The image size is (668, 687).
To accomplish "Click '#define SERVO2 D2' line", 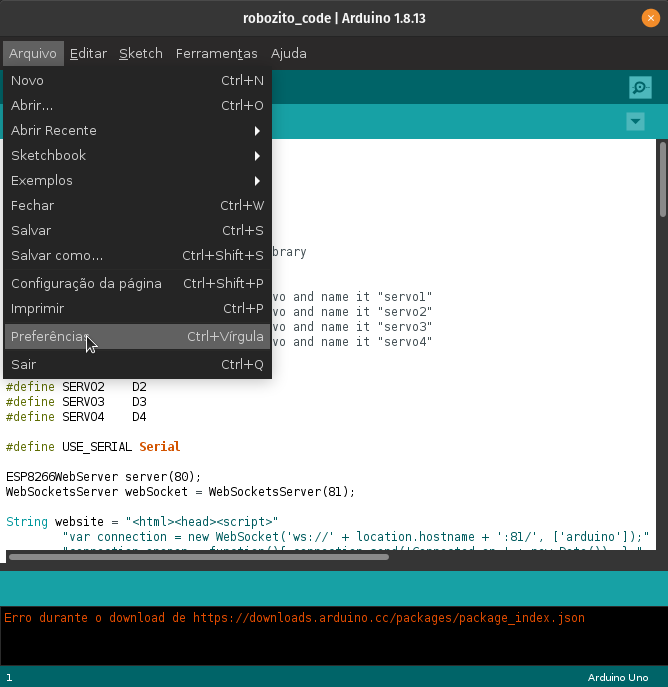I will click(76, 387).
